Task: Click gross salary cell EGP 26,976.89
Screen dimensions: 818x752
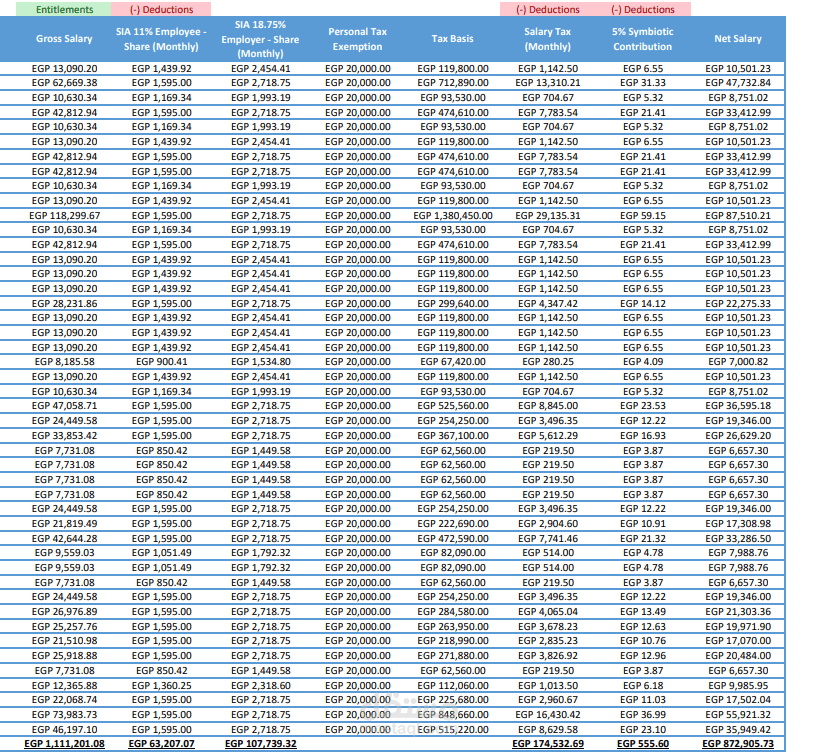Action: pyautogui.click(x=64, y=612)
